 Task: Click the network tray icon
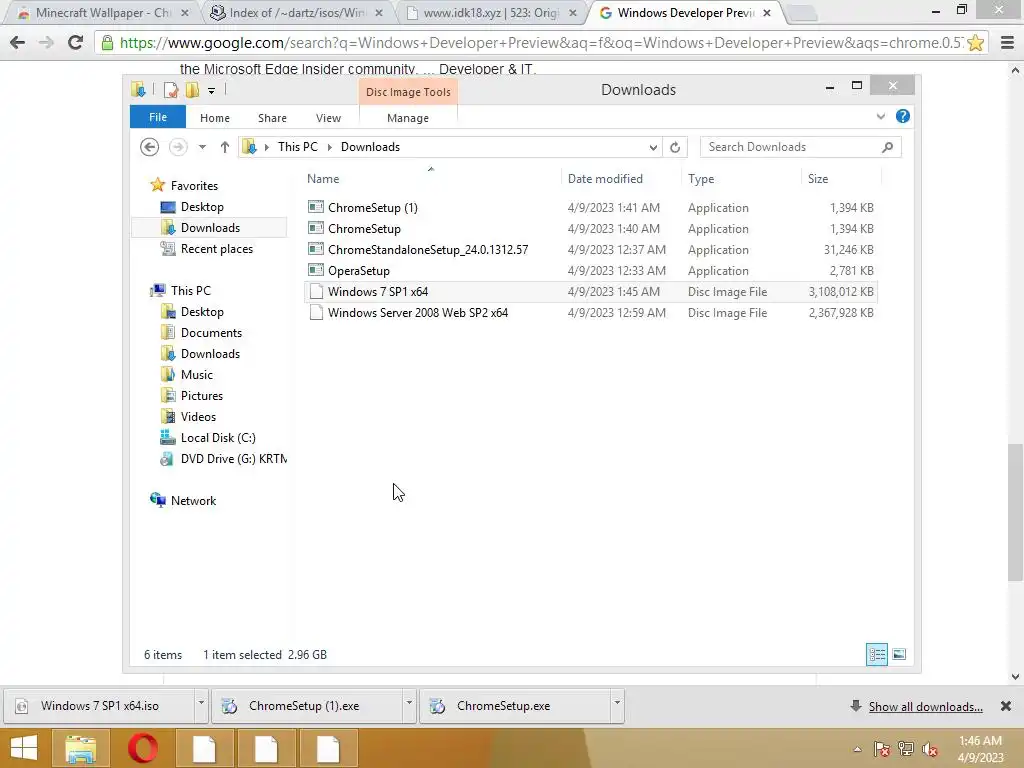coord(906,749)
